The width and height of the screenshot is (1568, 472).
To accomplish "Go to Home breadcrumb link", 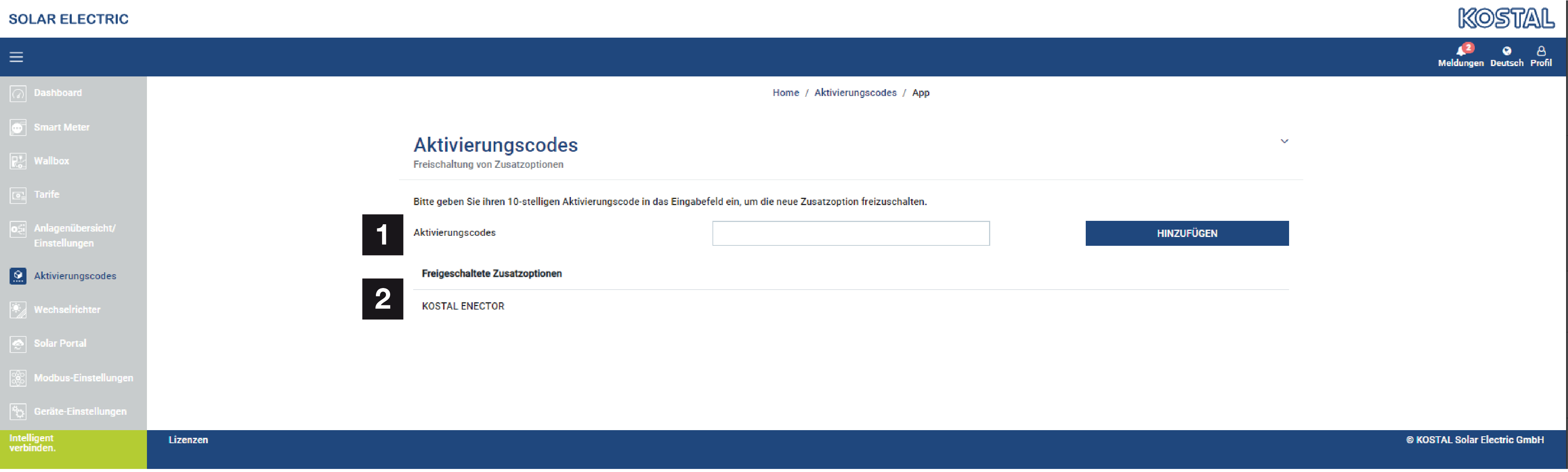I will (x=785, y=93).
